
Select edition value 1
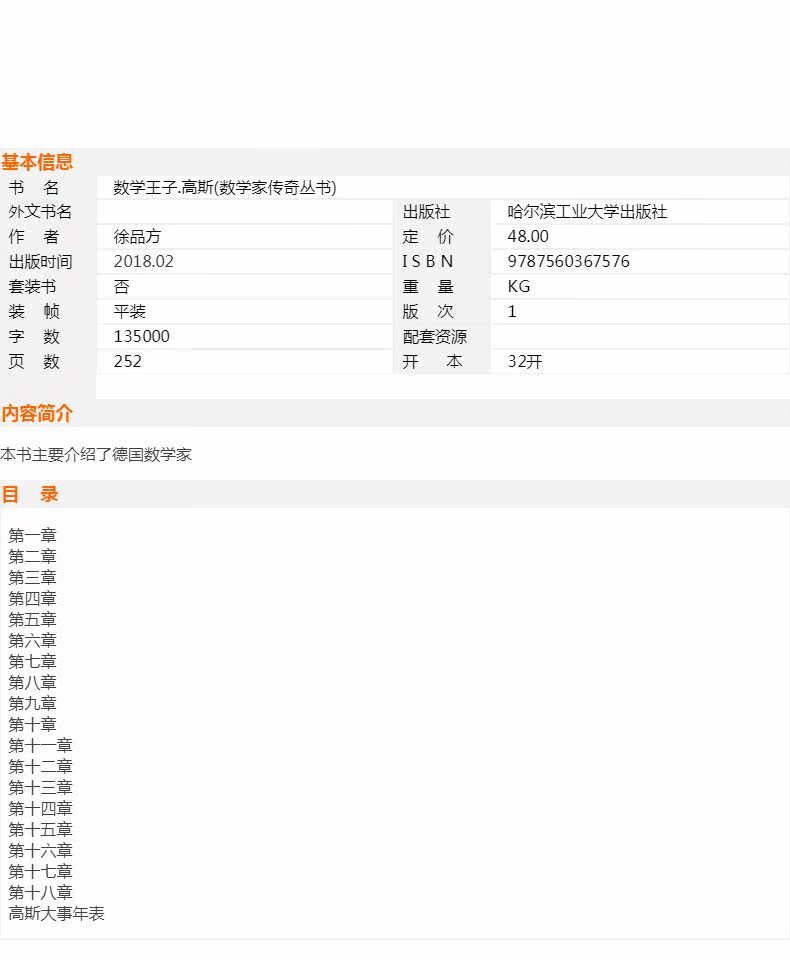[x=512, y=312]
